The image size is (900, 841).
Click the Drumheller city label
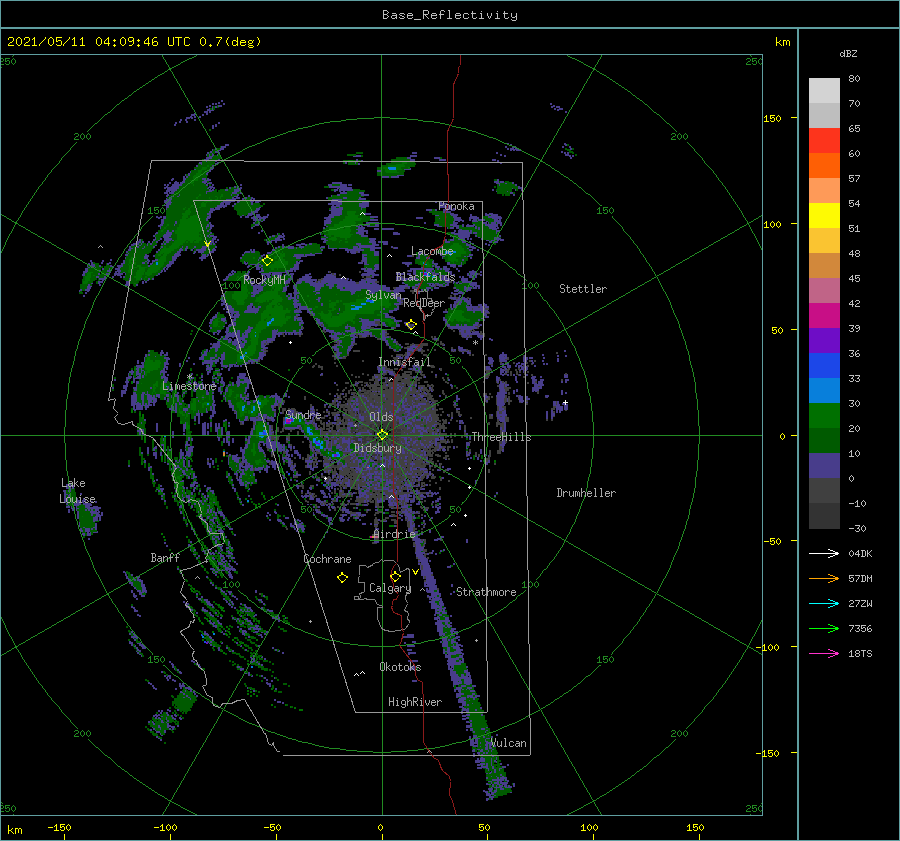coord(586,493)
